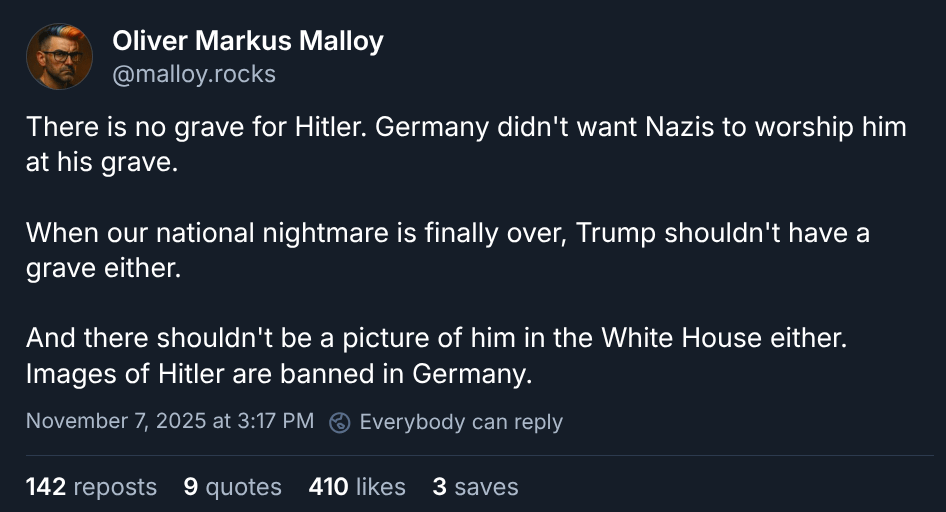This screenshot has width=946, height=512.
Task: View the list of 142 reposts
Action: tap(91, 487)
